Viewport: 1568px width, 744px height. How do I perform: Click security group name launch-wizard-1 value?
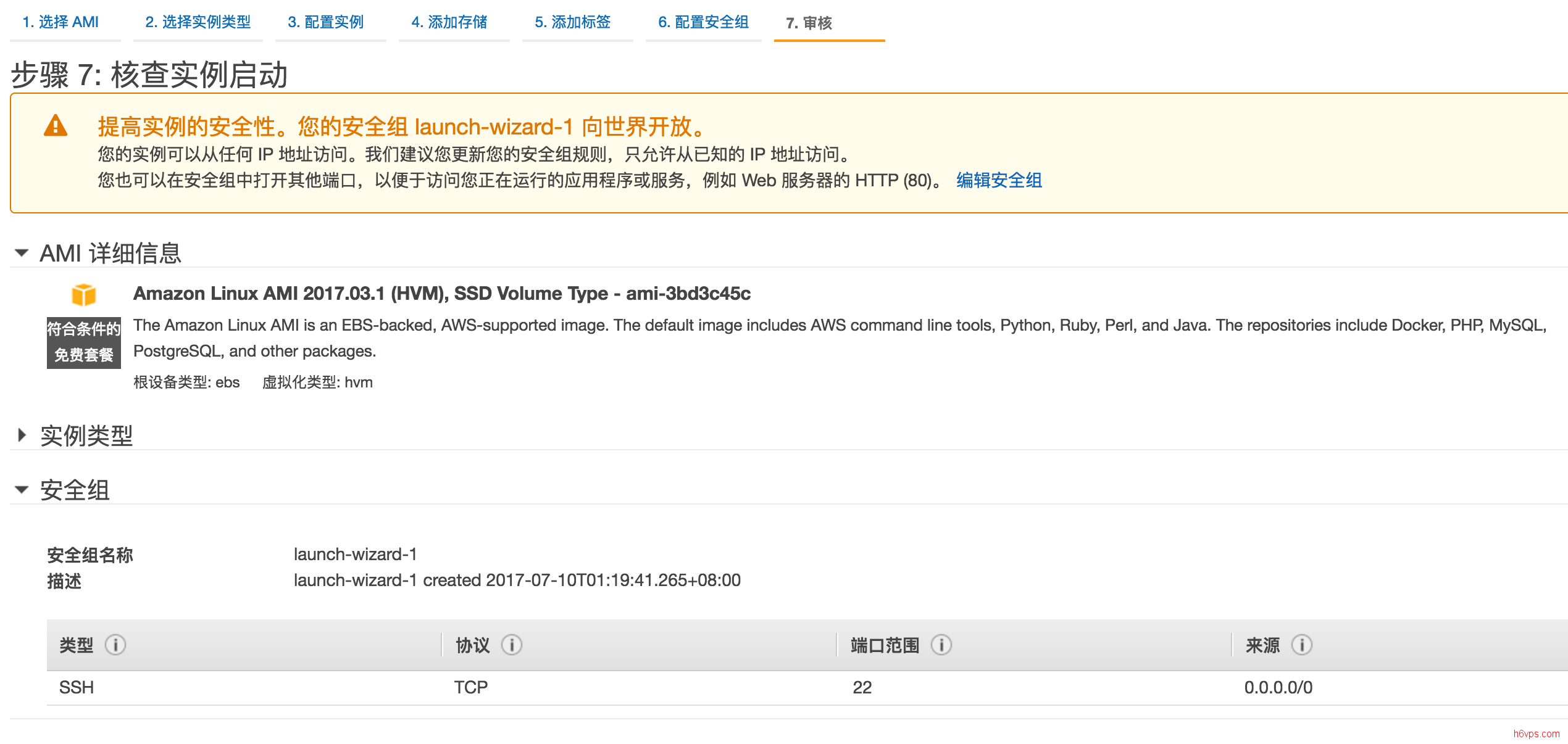click(356, 554)
